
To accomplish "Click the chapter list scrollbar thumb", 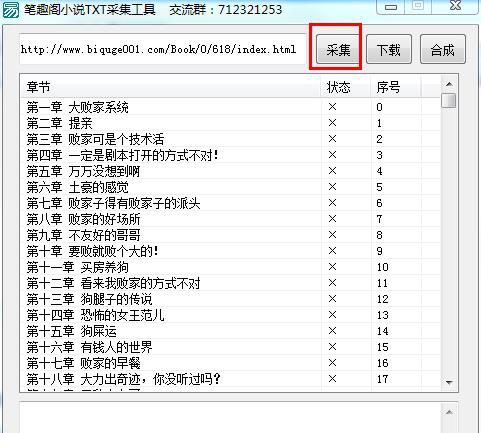I will (x=449, y=100).
